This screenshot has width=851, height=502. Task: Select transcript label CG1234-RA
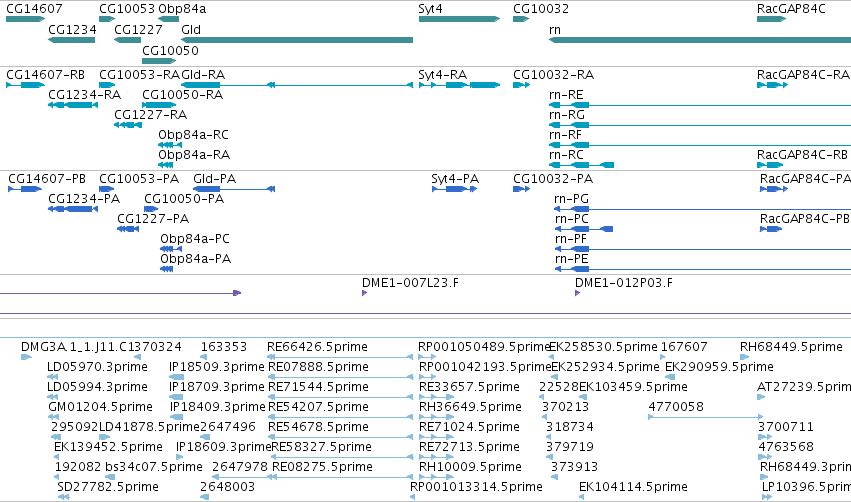85,94
